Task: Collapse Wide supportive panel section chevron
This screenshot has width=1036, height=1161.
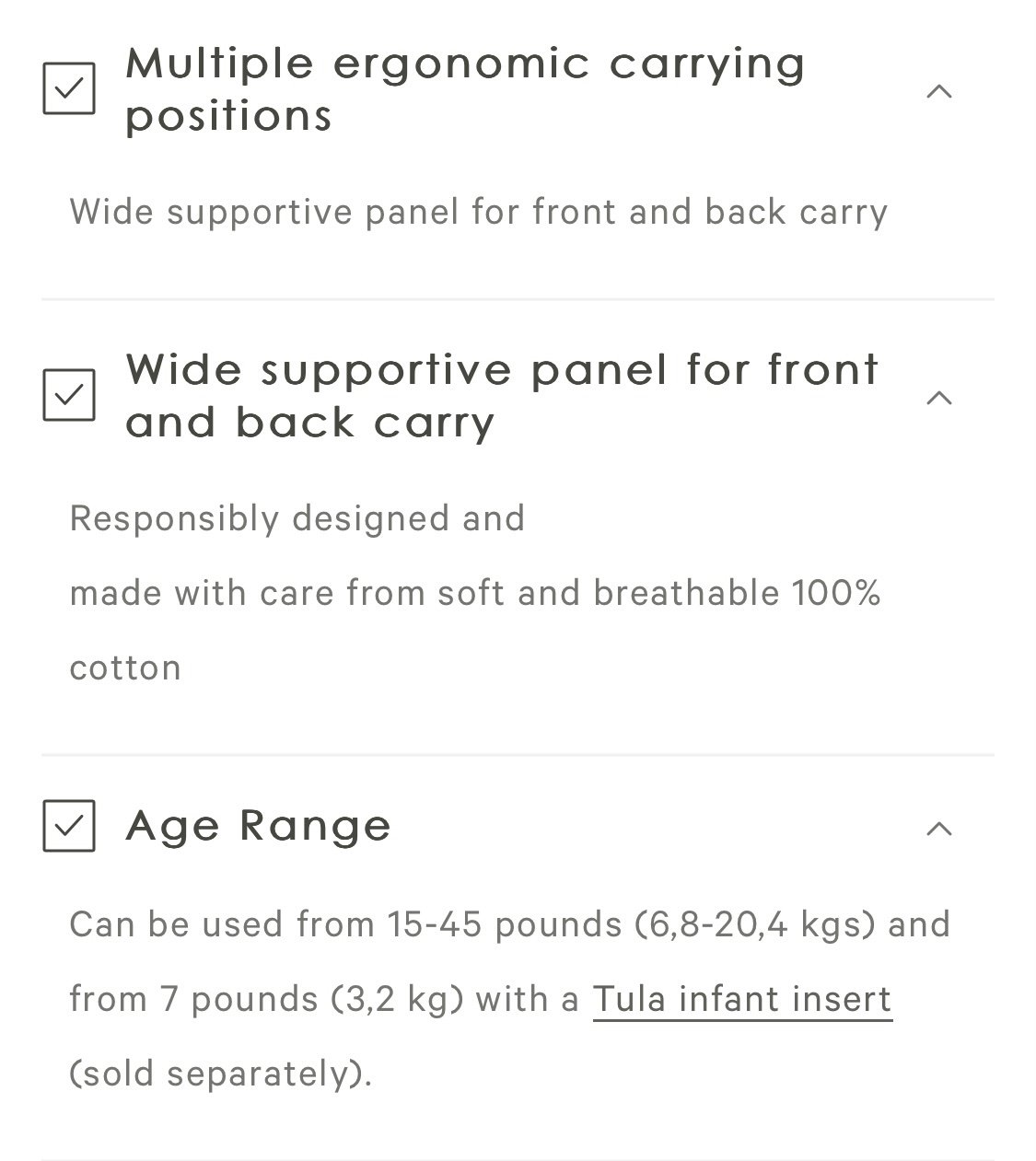Action: pos(938,397)
